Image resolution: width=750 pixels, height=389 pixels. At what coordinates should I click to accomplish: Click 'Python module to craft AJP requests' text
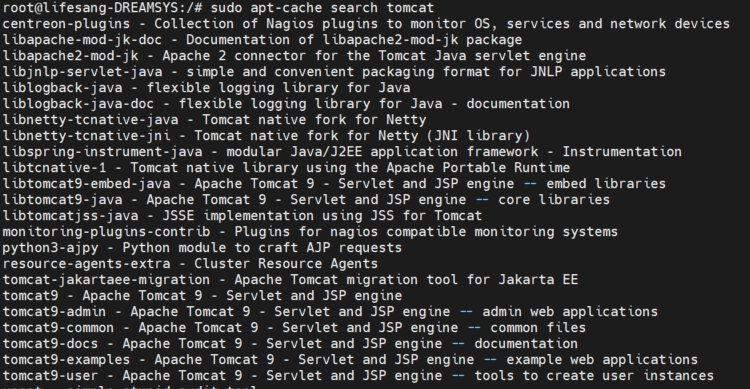click(262, 248)
